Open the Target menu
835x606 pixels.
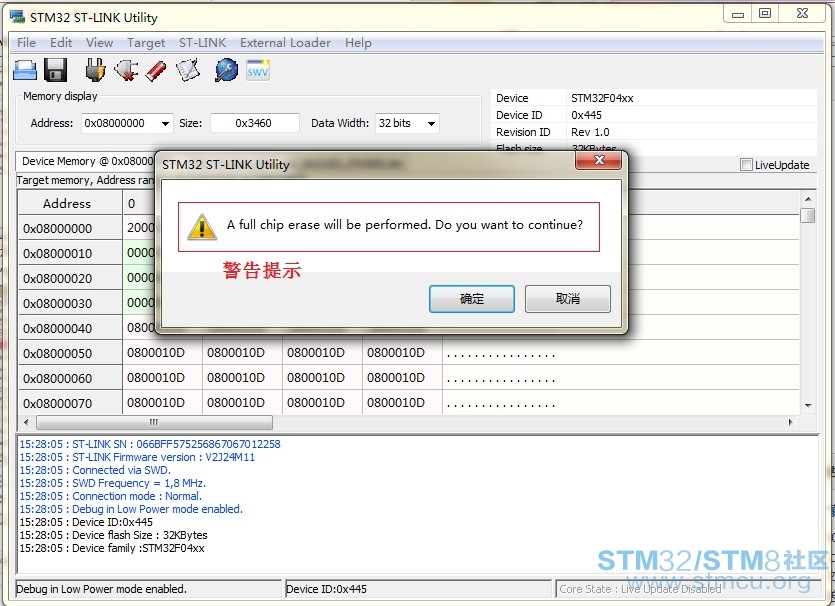pos(146,43)
